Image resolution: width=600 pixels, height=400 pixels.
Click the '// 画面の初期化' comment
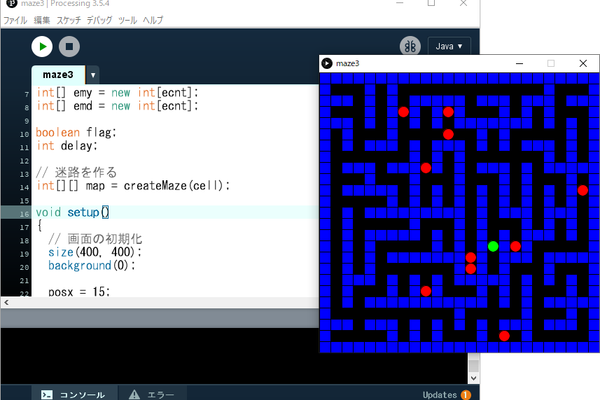(95, 239)
